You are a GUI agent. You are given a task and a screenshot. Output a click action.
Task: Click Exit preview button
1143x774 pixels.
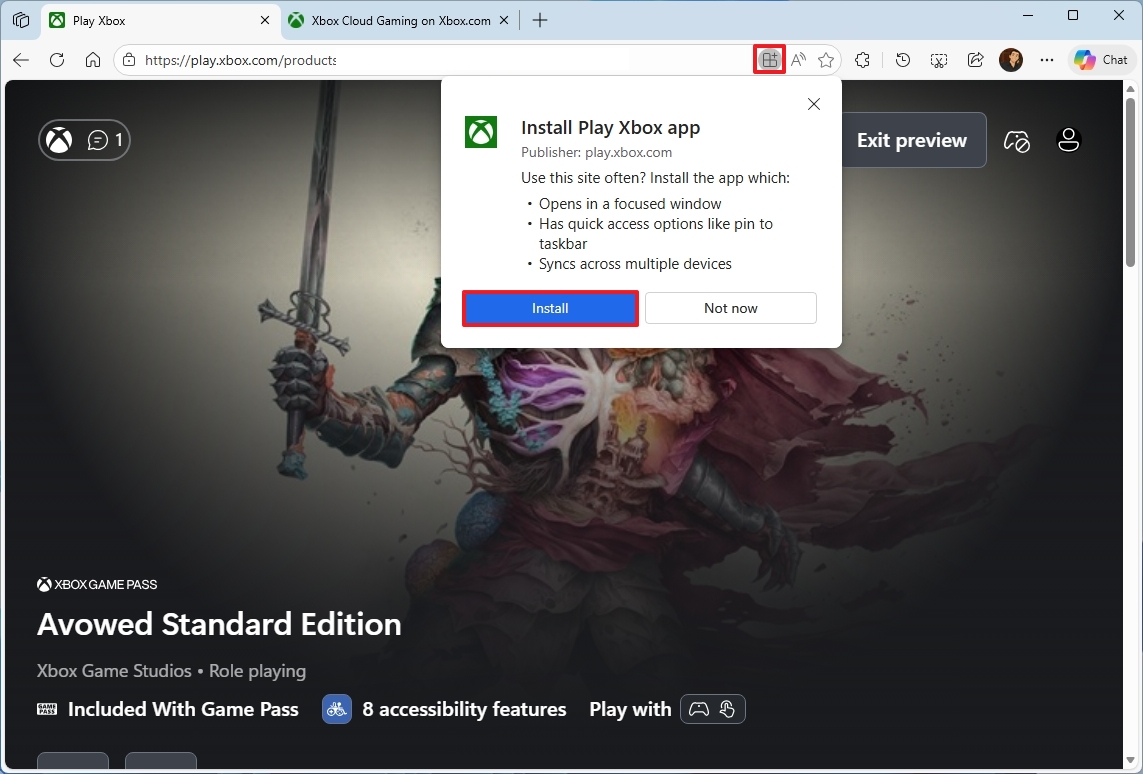(913, 140)
